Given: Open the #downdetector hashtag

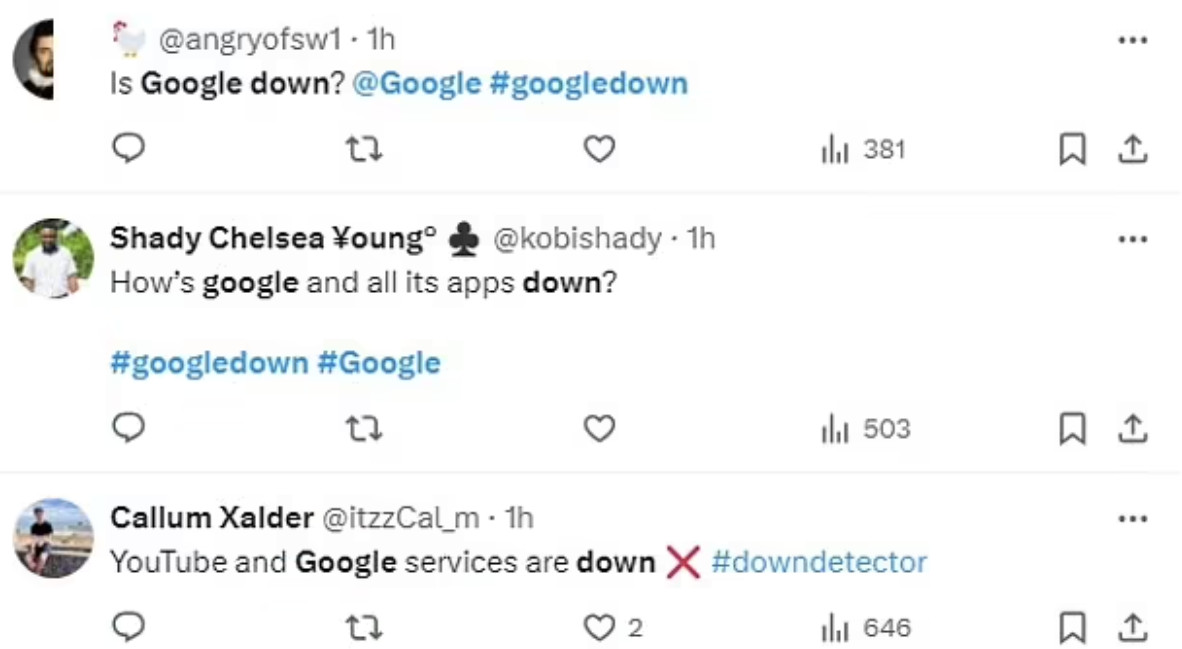Looking at the screenshot, I should coord(819,562).
